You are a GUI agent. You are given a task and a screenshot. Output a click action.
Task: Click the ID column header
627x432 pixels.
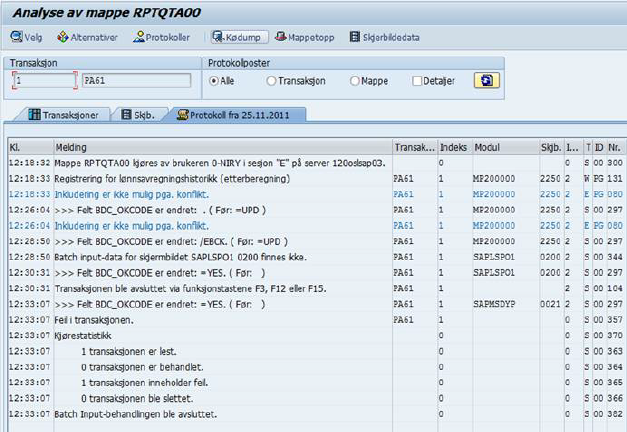(599, 148)
